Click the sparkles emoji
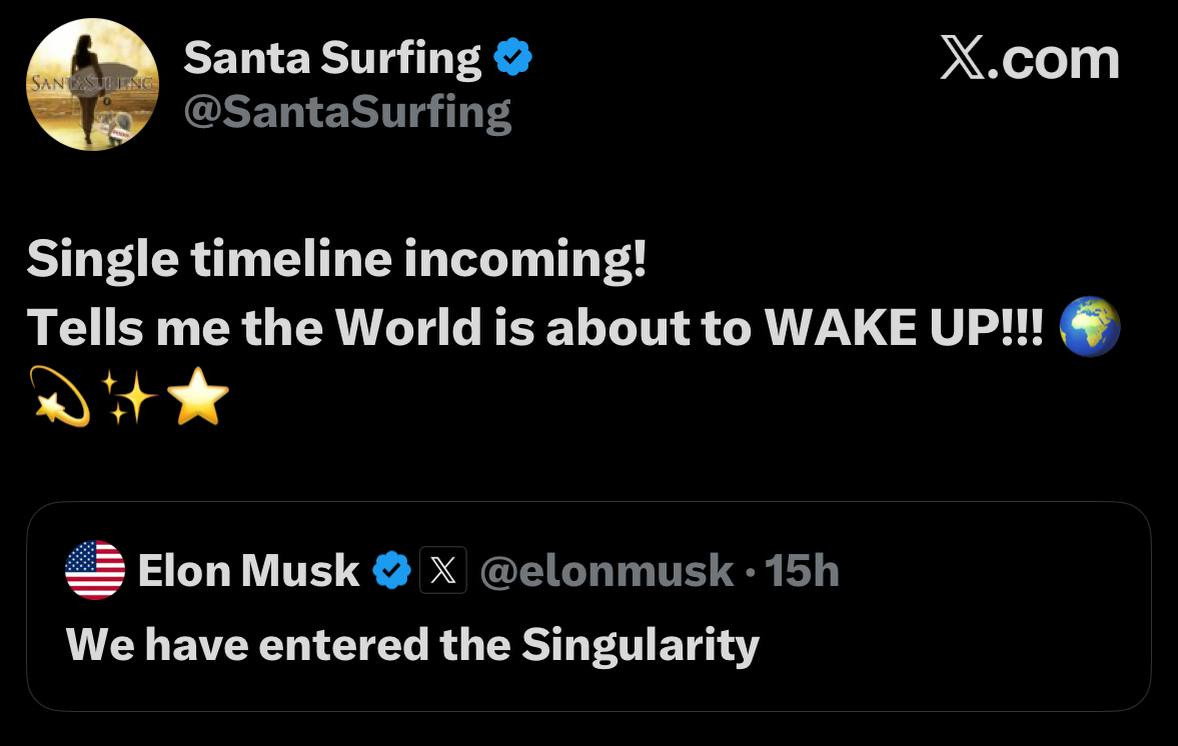Image resolution: width=1178 pixels, height=746 pixels. 129,397
